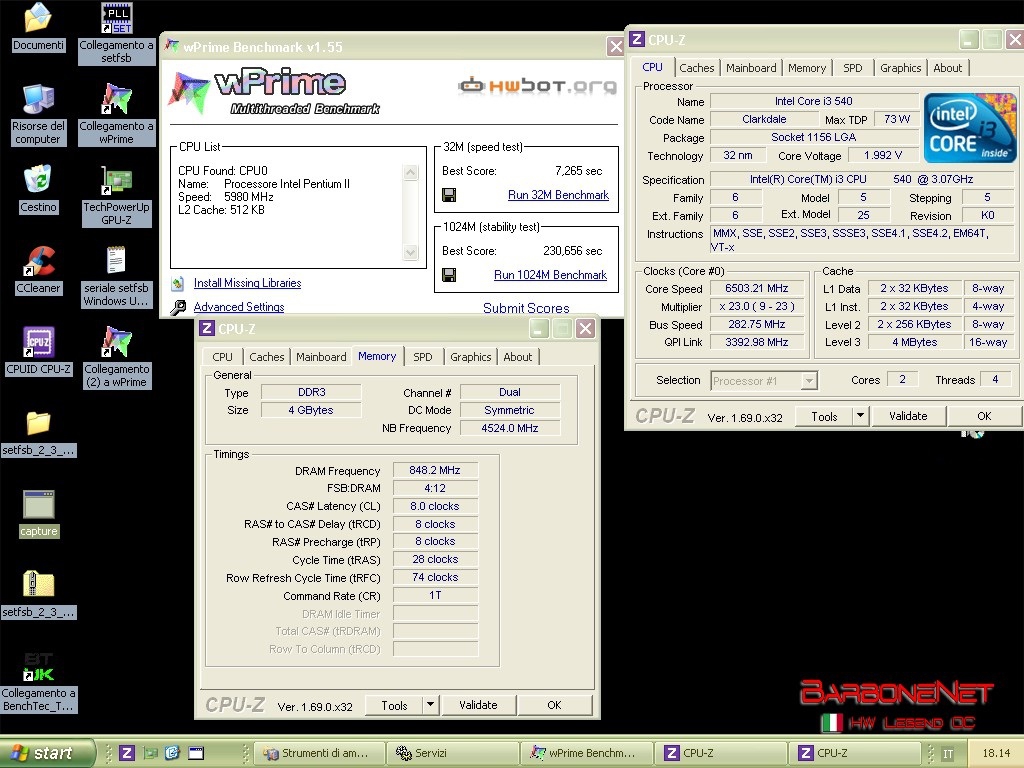Screen dimensions: 1024x768
Task: Open Mainboard tab in lower CPU-Z window
Action: point(321,357)
